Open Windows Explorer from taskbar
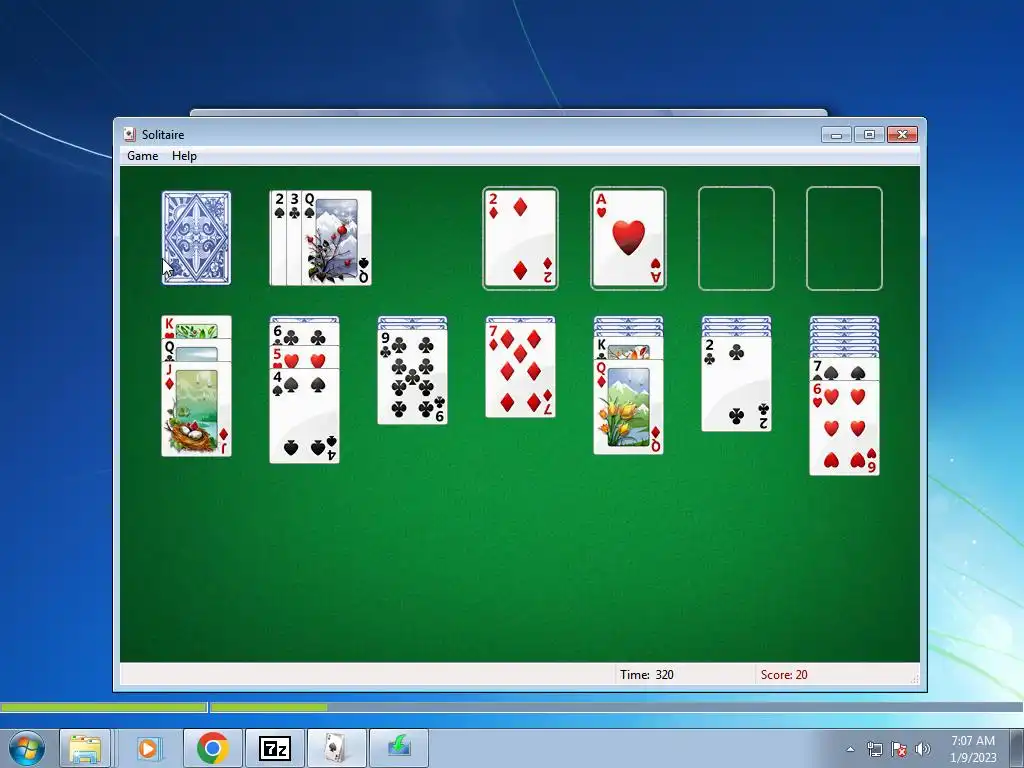Image resolution: width=1024 pixels, height=768 pixels. point(85,748)
